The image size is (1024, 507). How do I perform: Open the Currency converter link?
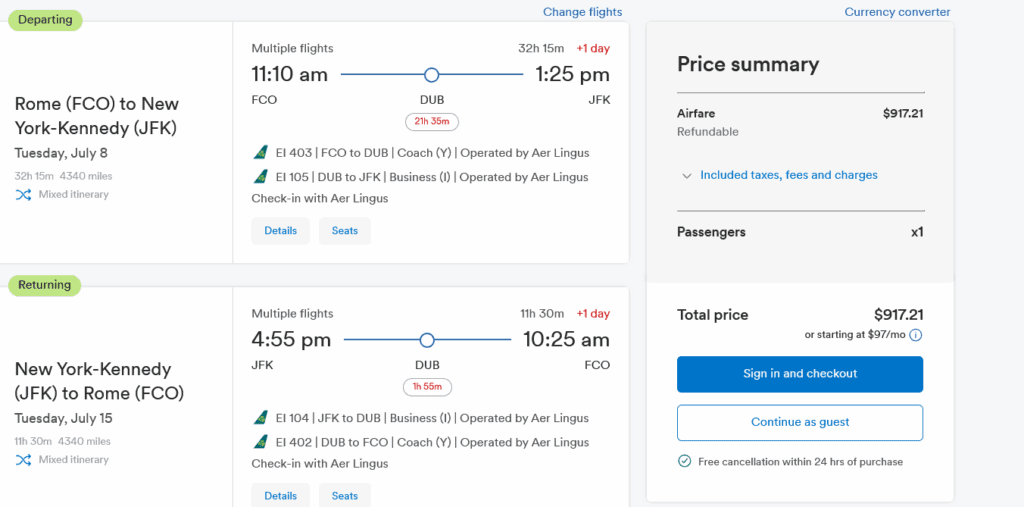click(x=897, y=12)
